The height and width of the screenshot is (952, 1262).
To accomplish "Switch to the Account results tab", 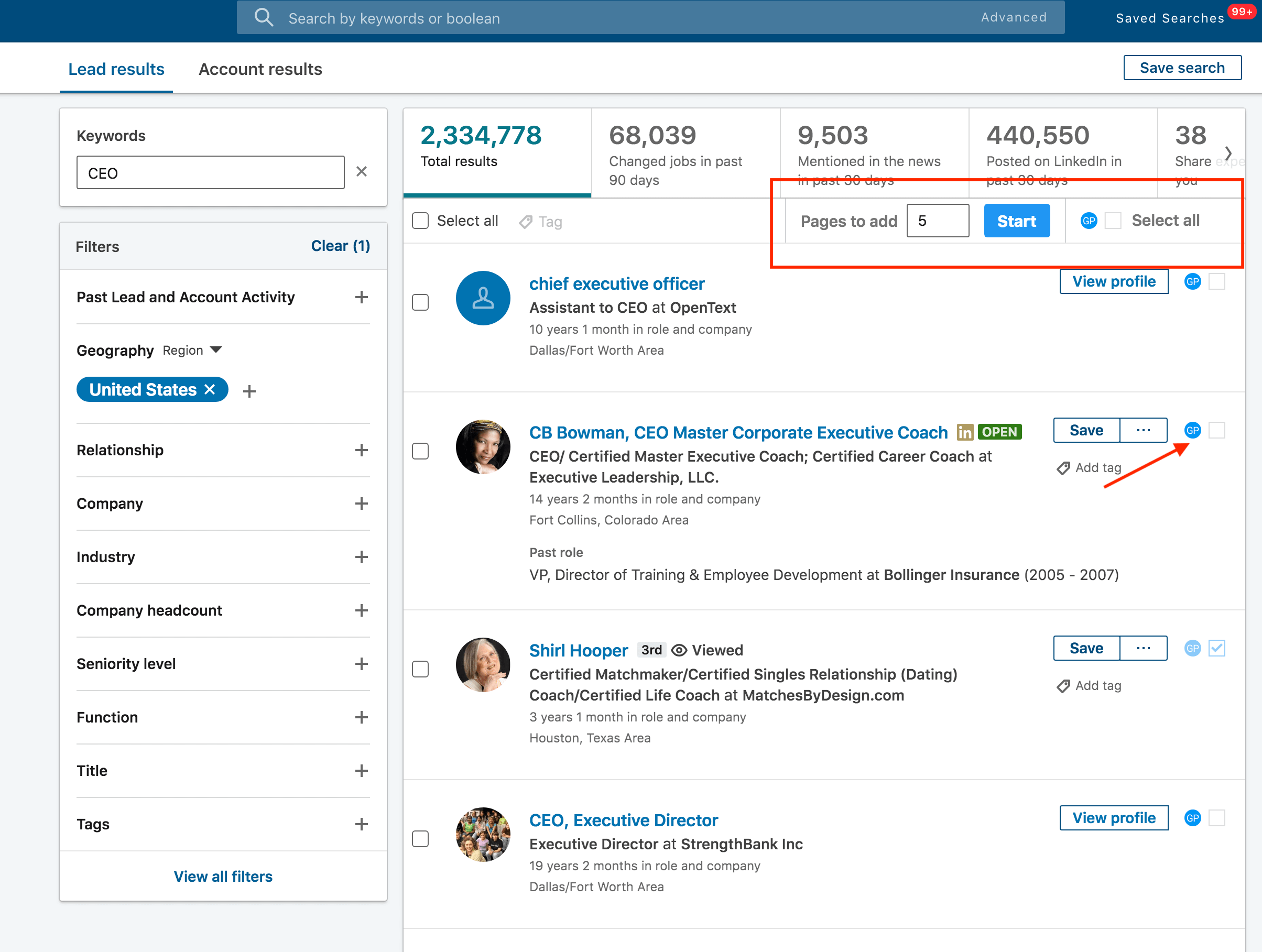I will 261,68.
